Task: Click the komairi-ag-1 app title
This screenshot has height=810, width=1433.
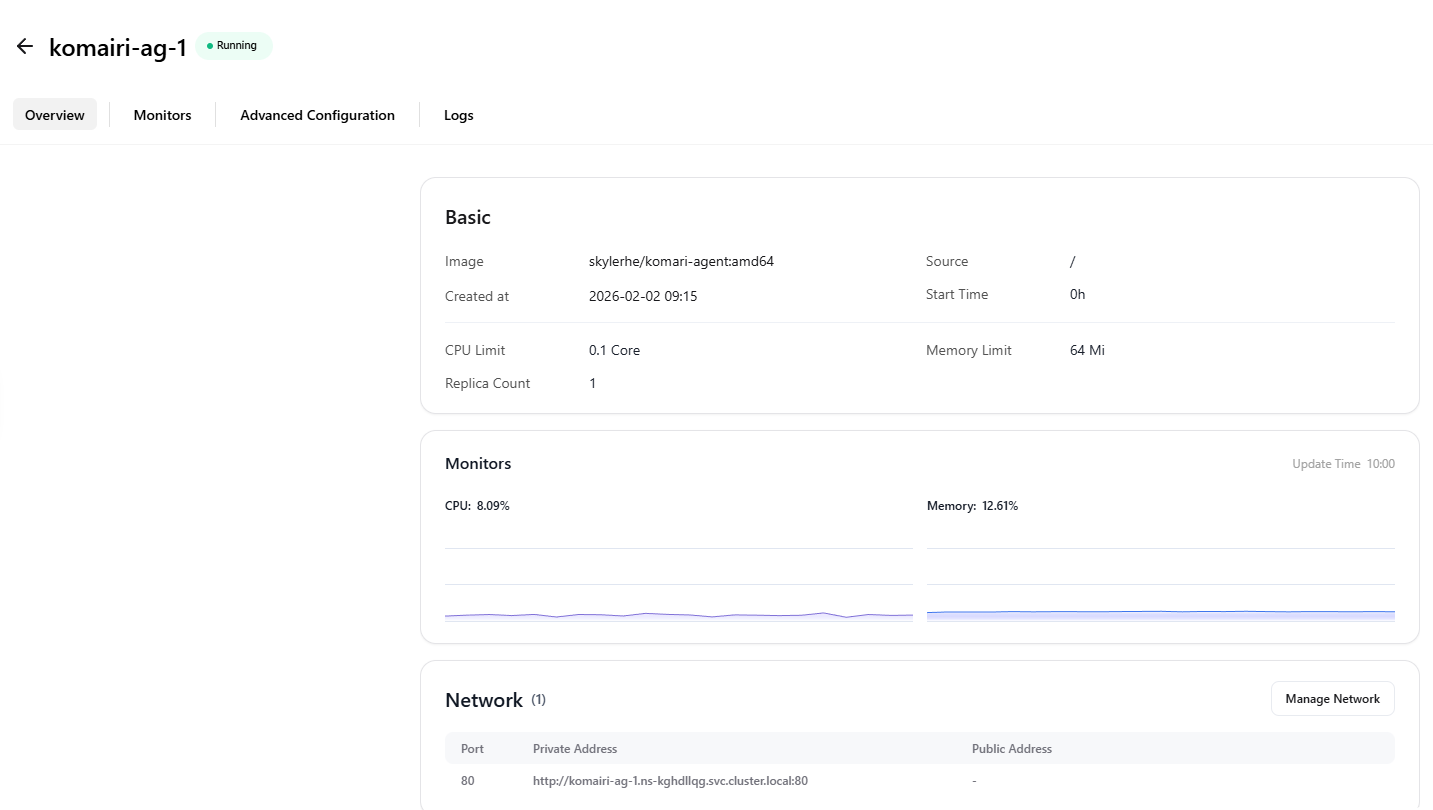Action: coord(118,48)
